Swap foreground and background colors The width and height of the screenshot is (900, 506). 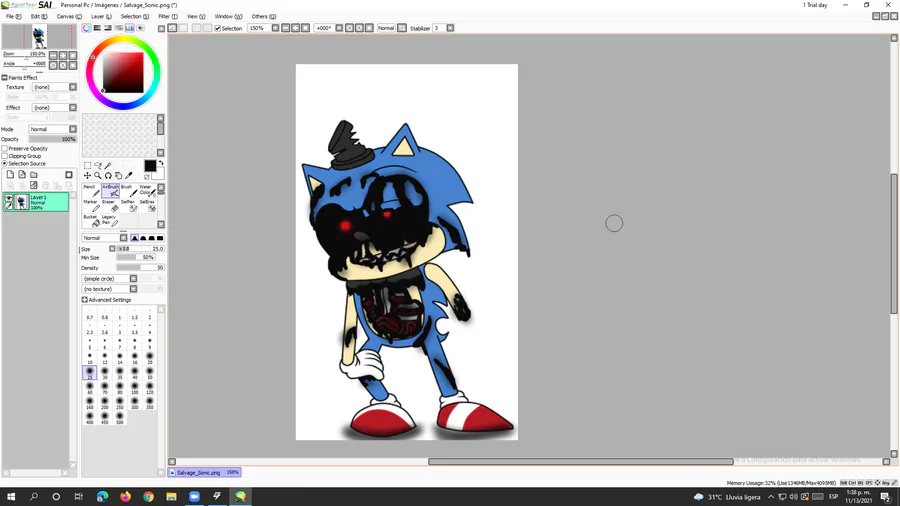(161, 164)
